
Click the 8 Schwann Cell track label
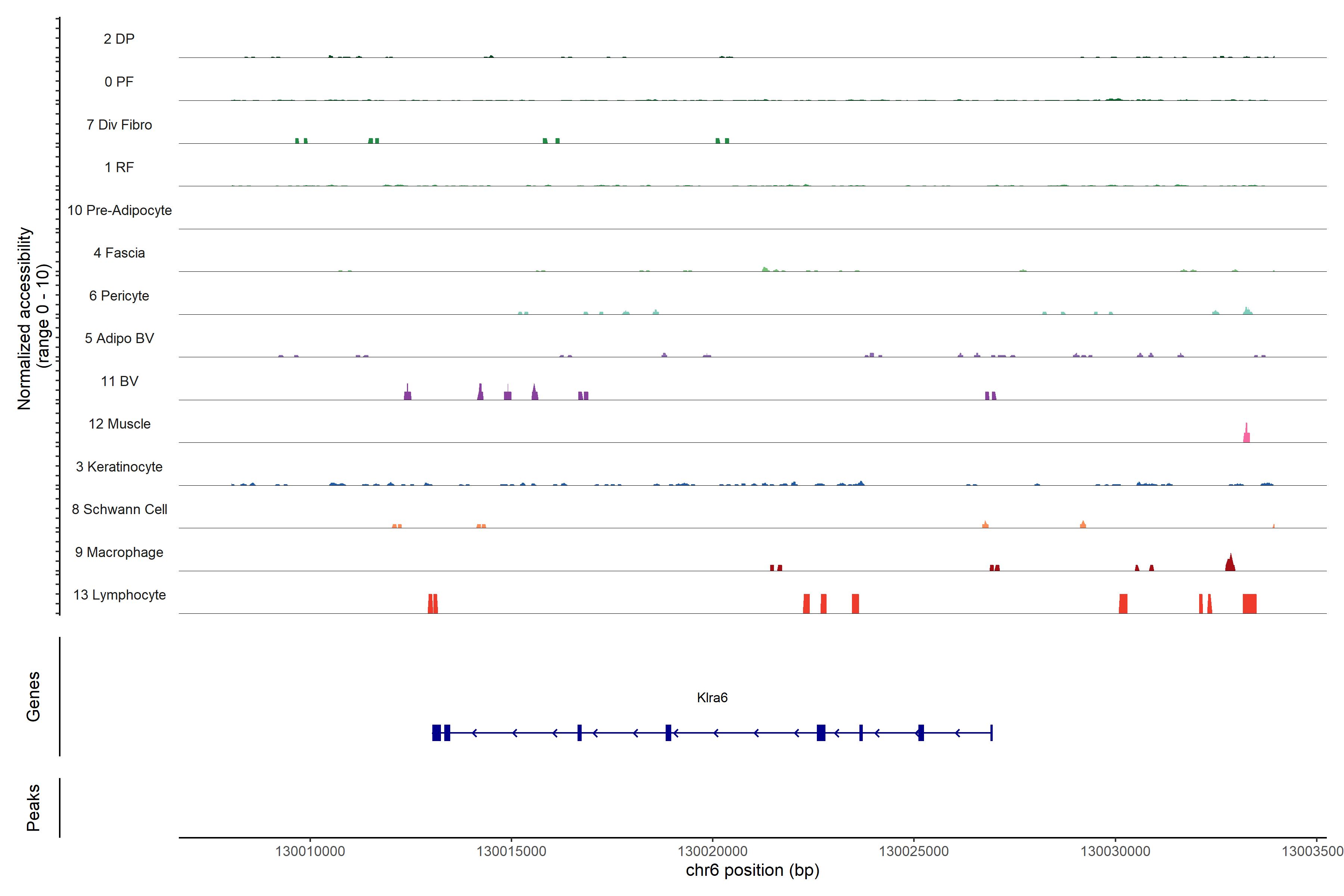pyautogui.click(x=119, y=509)
